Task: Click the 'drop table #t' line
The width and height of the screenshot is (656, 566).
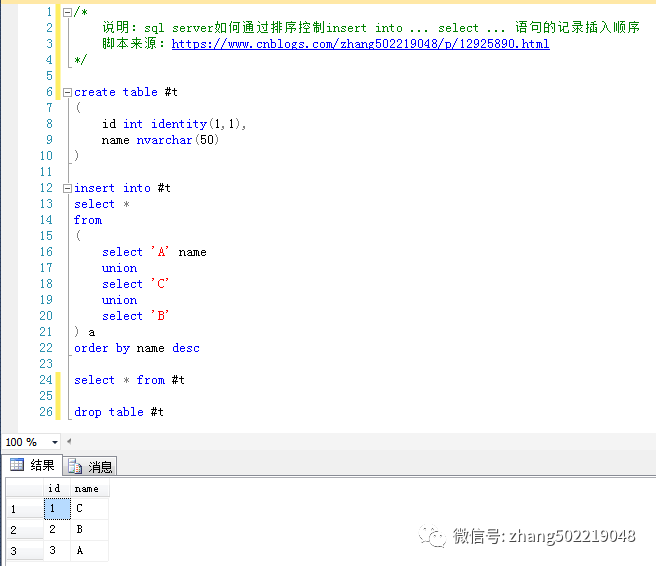Action: point(119,412)
